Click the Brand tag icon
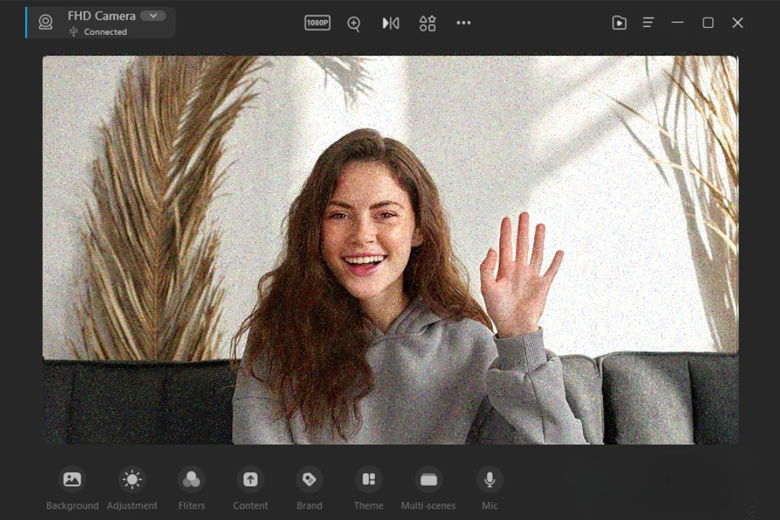Screen dimensions: 780x520 tap(309, 480)
